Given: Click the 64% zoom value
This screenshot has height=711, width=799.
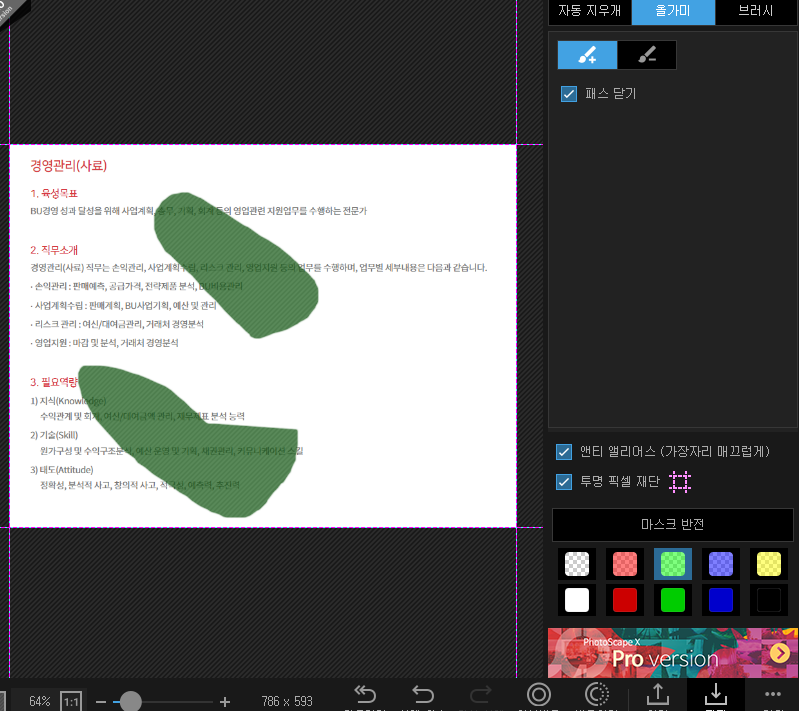Looking at the screenshot, I should click(39, 702).
